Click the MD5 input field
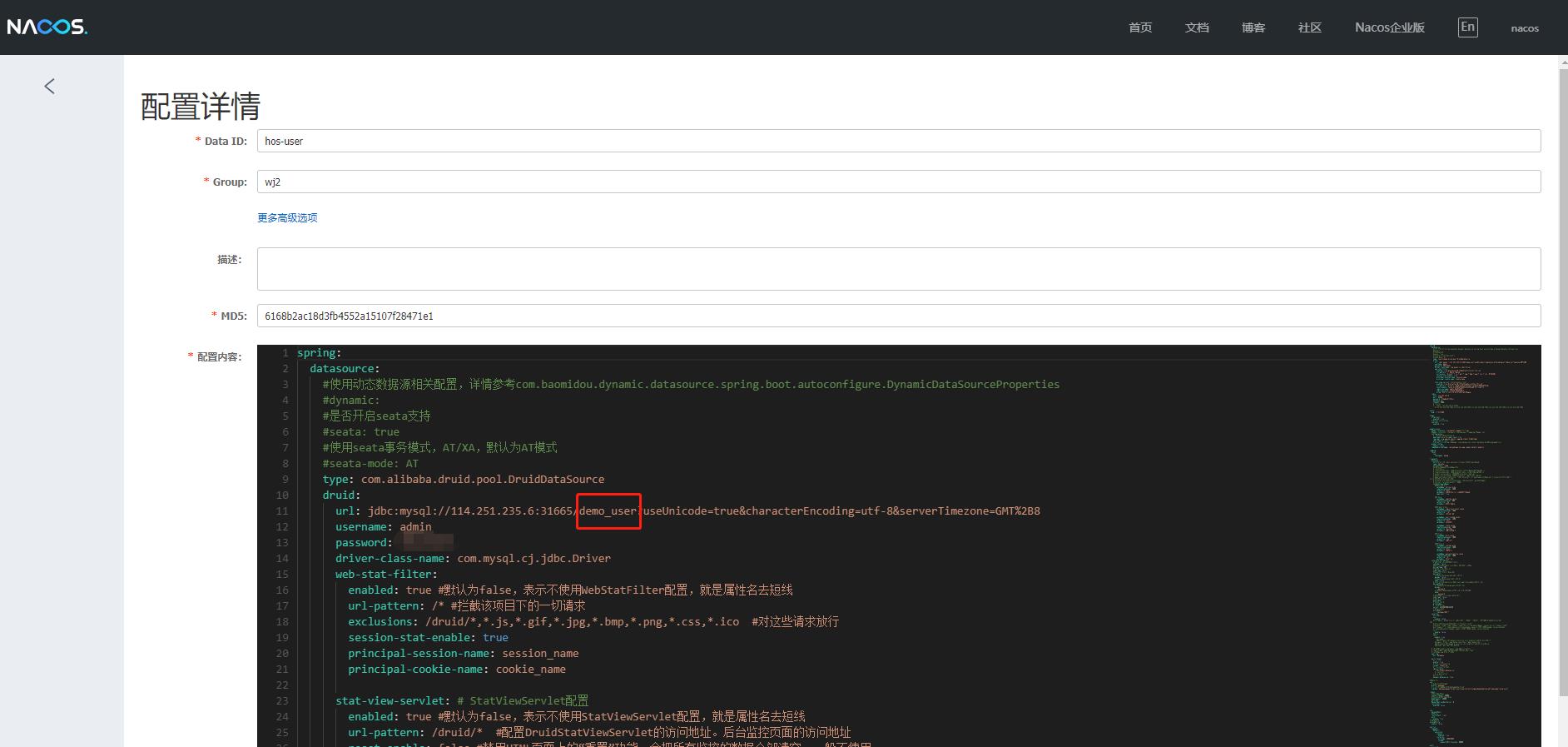Screen dimensions: 1568x747 [898, 316]
